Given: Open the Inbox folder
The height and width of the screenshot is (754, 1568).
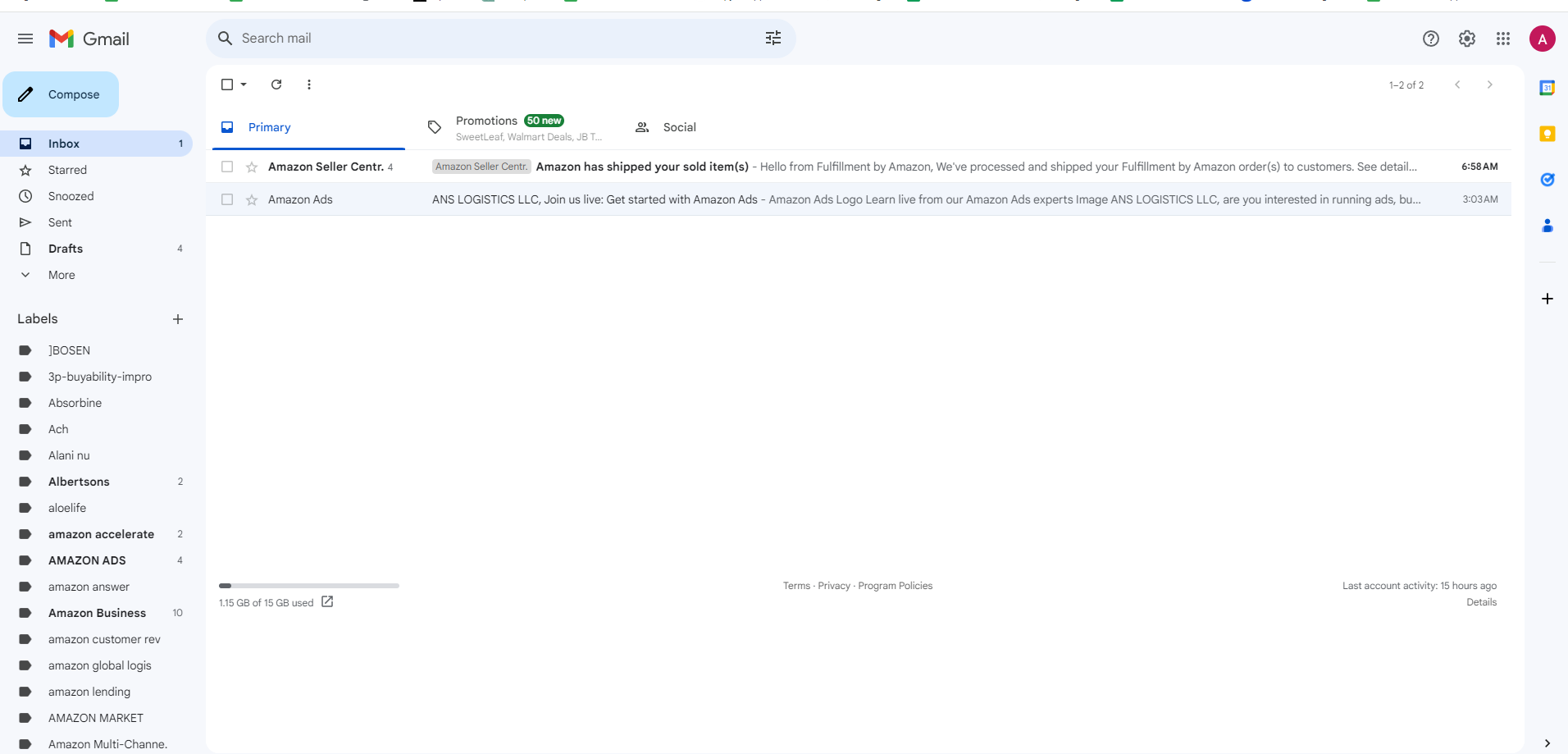Looking at the screenshot, I should 96,144.
